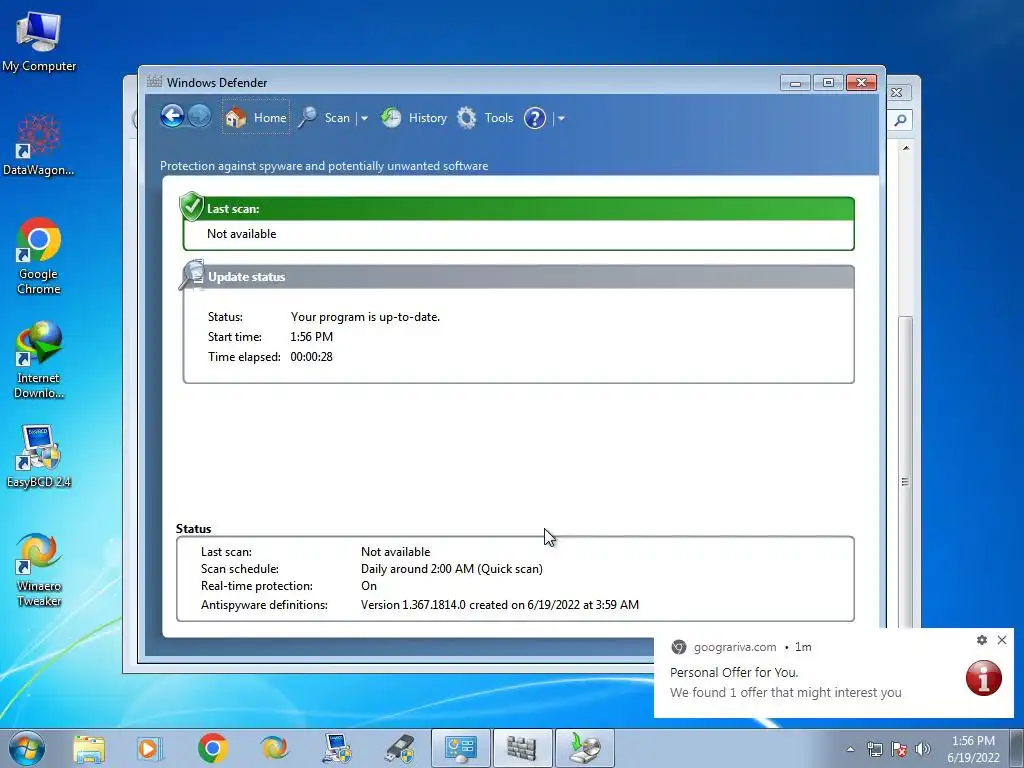Screen dimensions: 1024x768
Task: Click the installer disc taskbar button
Action: pos(584,748)
